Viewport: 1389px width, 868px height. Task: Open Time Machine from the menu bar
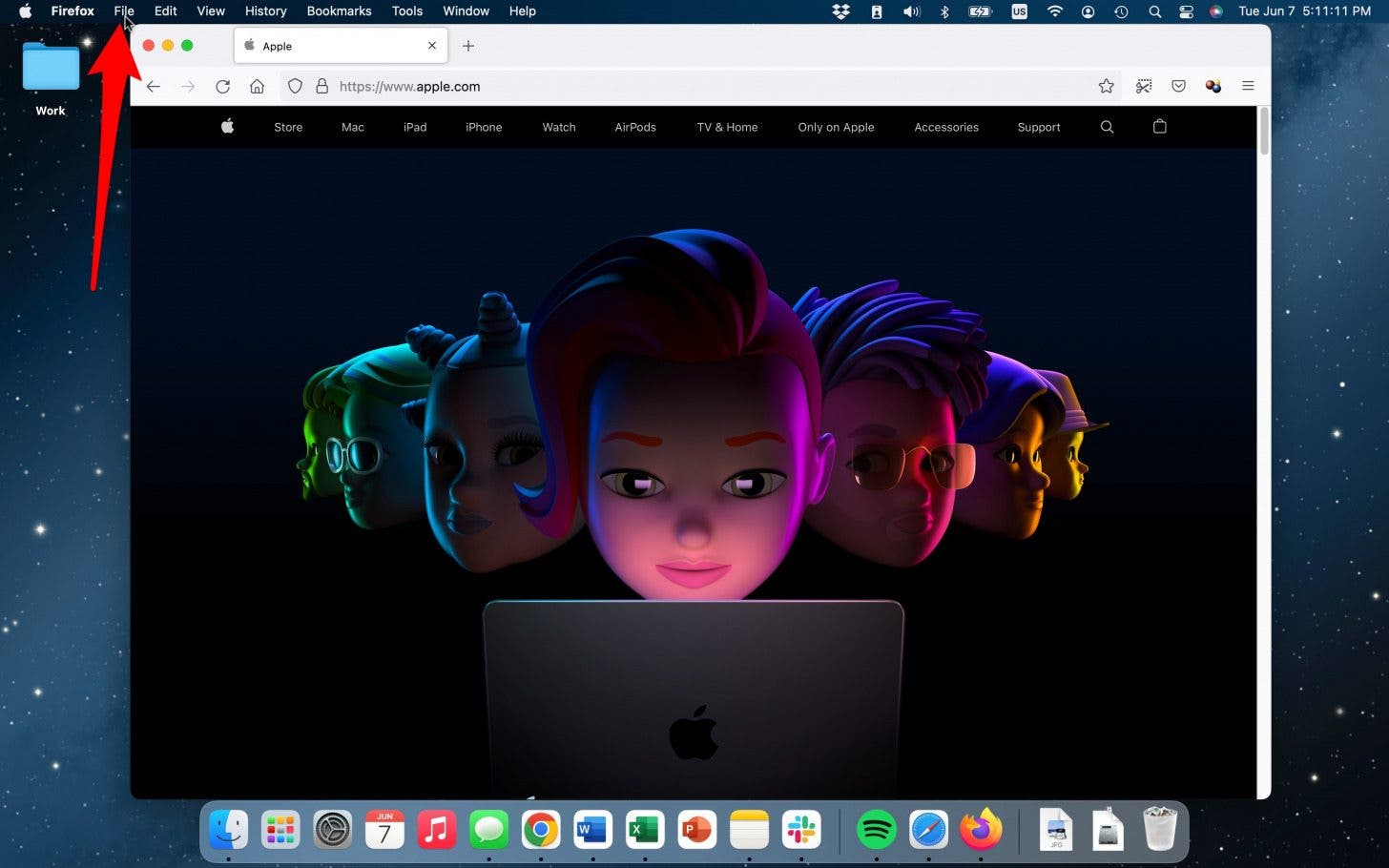1121,11
